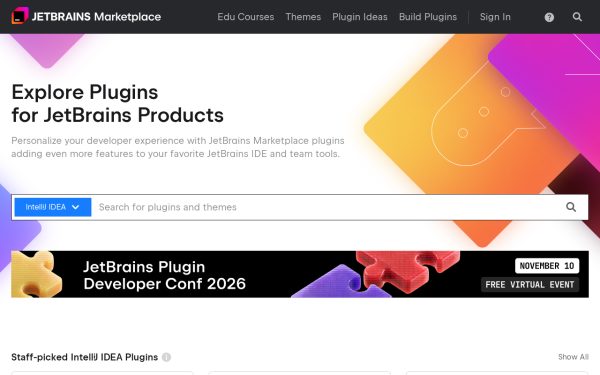This screenshot has width=600, height=375.
Task: Expand the IntelliJ IDEA product dropdown
Action: coord(53,207)
